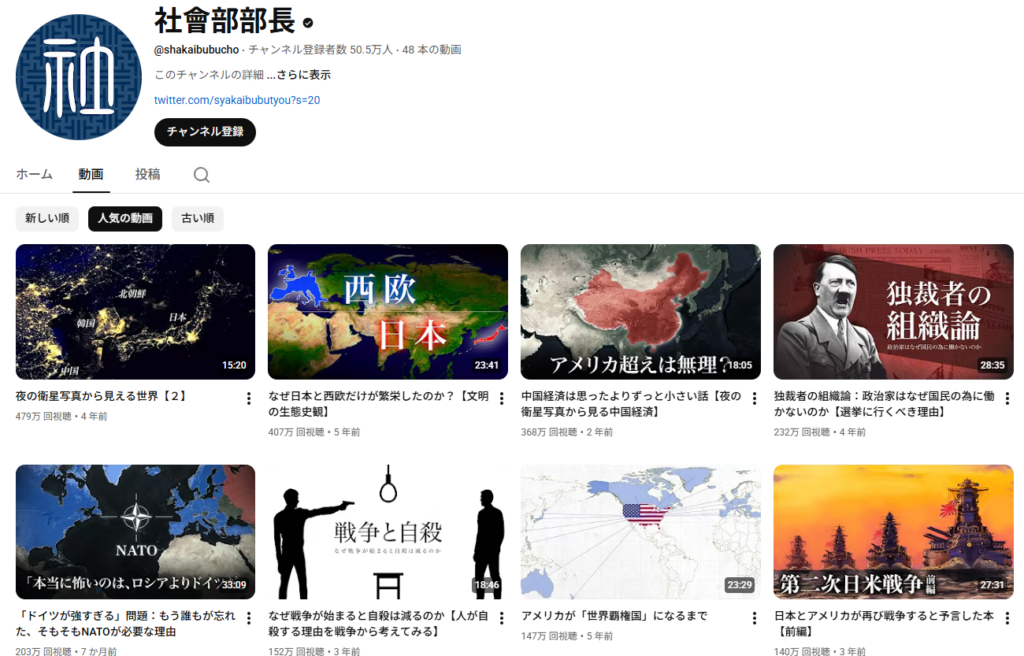Click the チャンネル登録 subscribe button

click(x=205, y=132)
